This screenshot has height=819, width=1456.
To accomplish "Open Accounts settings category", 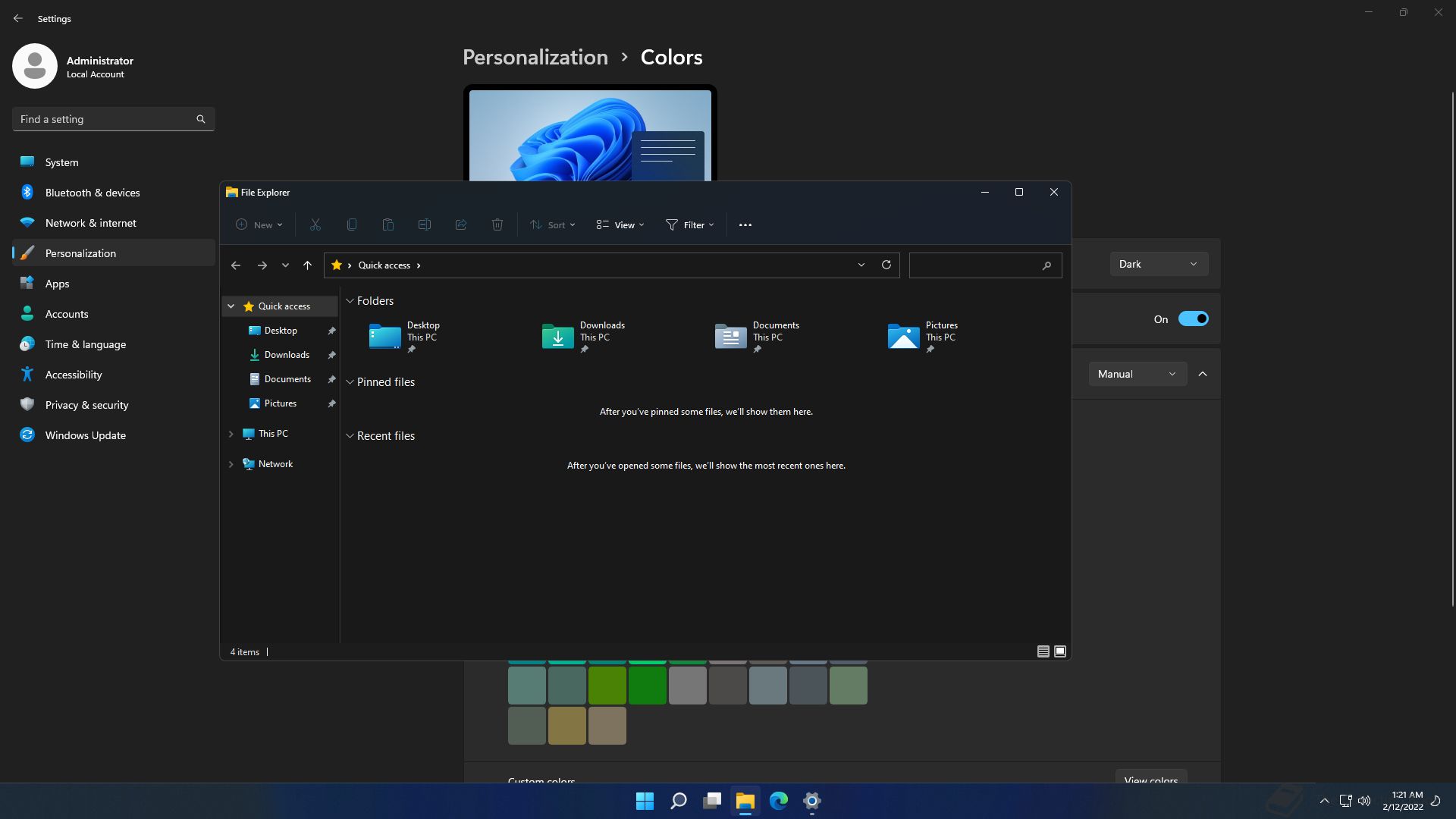I will click(114, 314).
